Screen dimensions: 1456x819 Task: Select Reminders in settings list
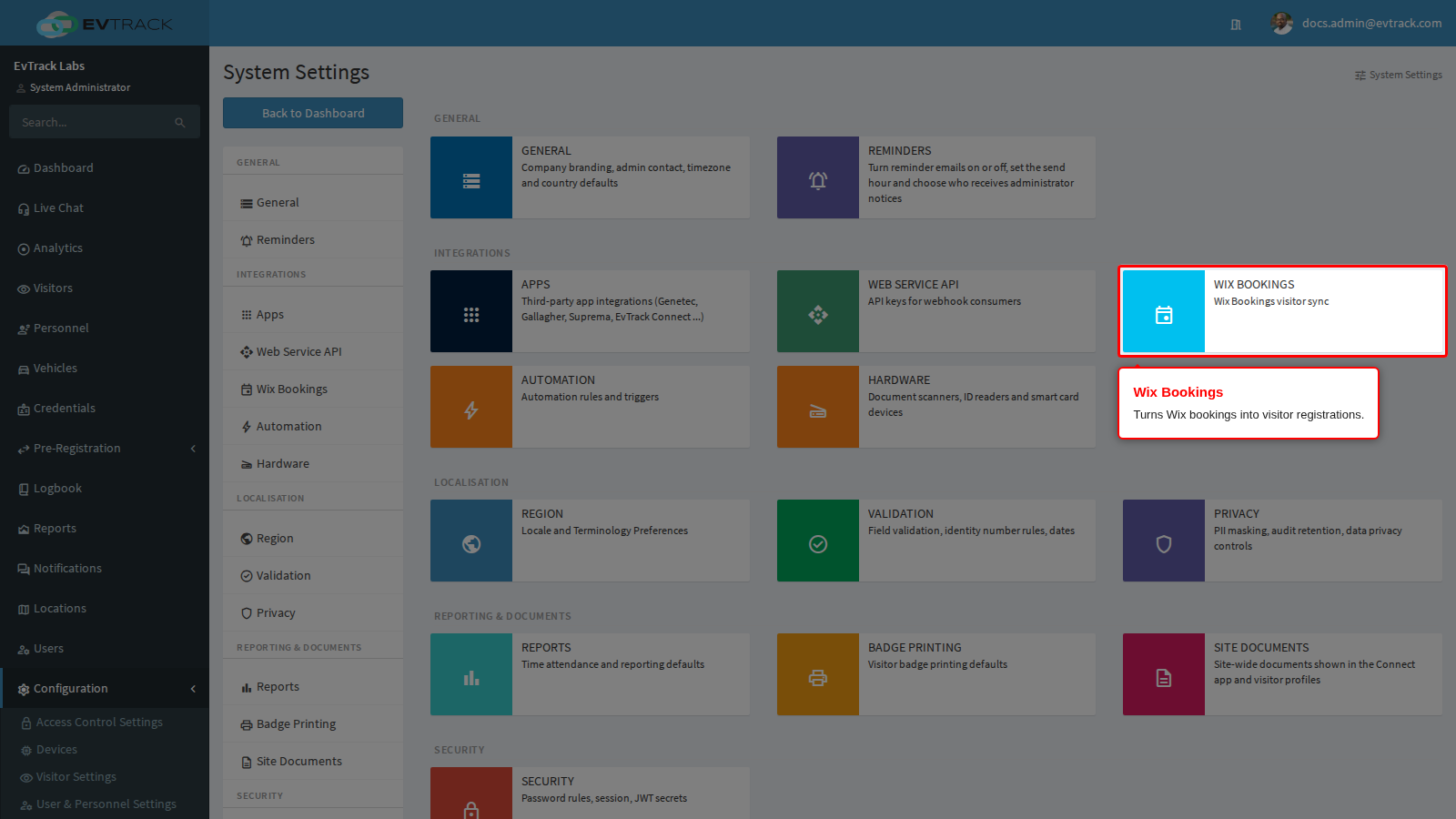pos(313,240)
